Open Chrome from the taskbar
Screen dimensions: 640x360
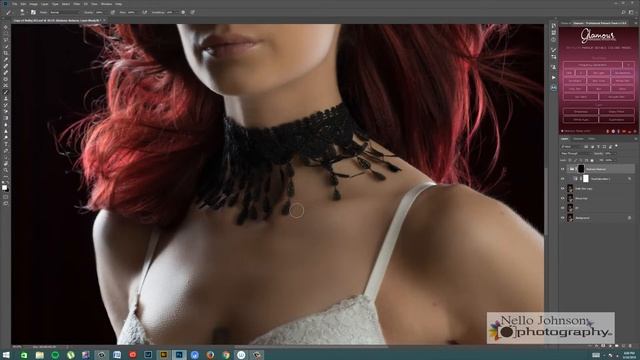click(x=226, y=355)
